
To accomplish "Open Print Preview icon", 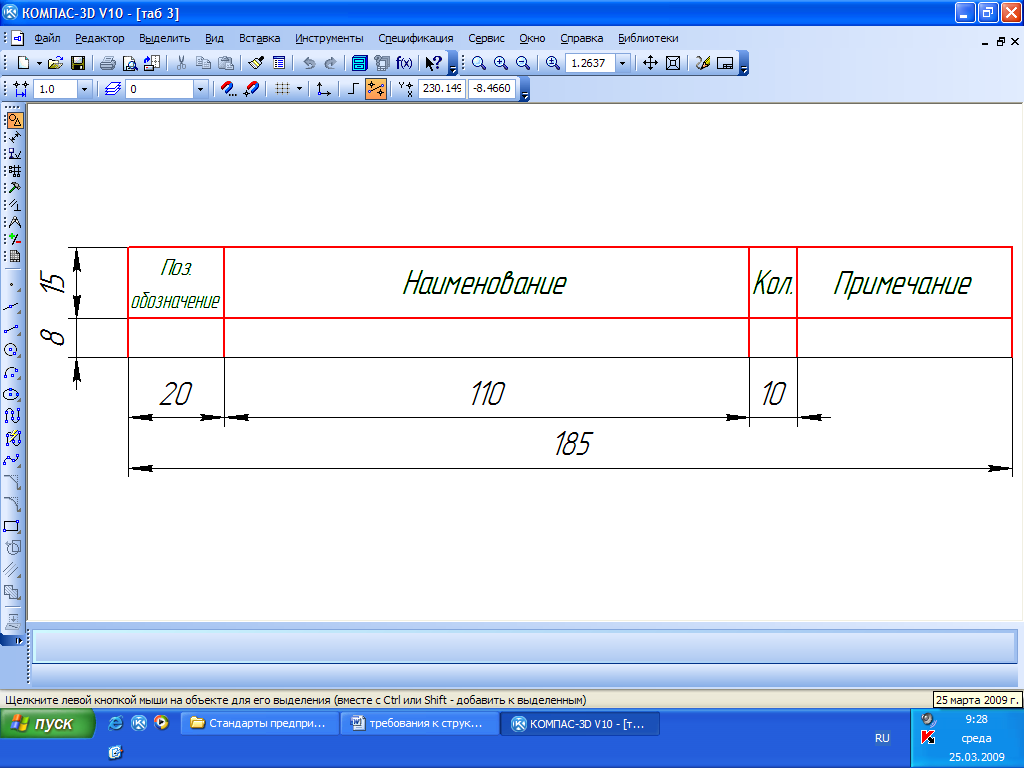I will coord(130,63).
